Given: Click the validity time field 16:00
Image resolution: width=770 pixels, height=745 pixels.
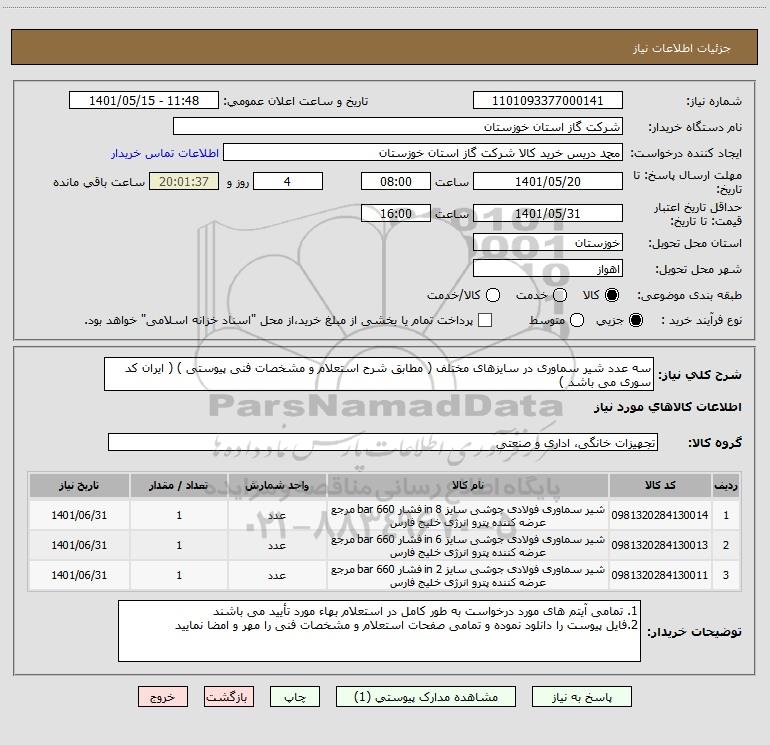Looking at the screenshot, I should (396, 213).
